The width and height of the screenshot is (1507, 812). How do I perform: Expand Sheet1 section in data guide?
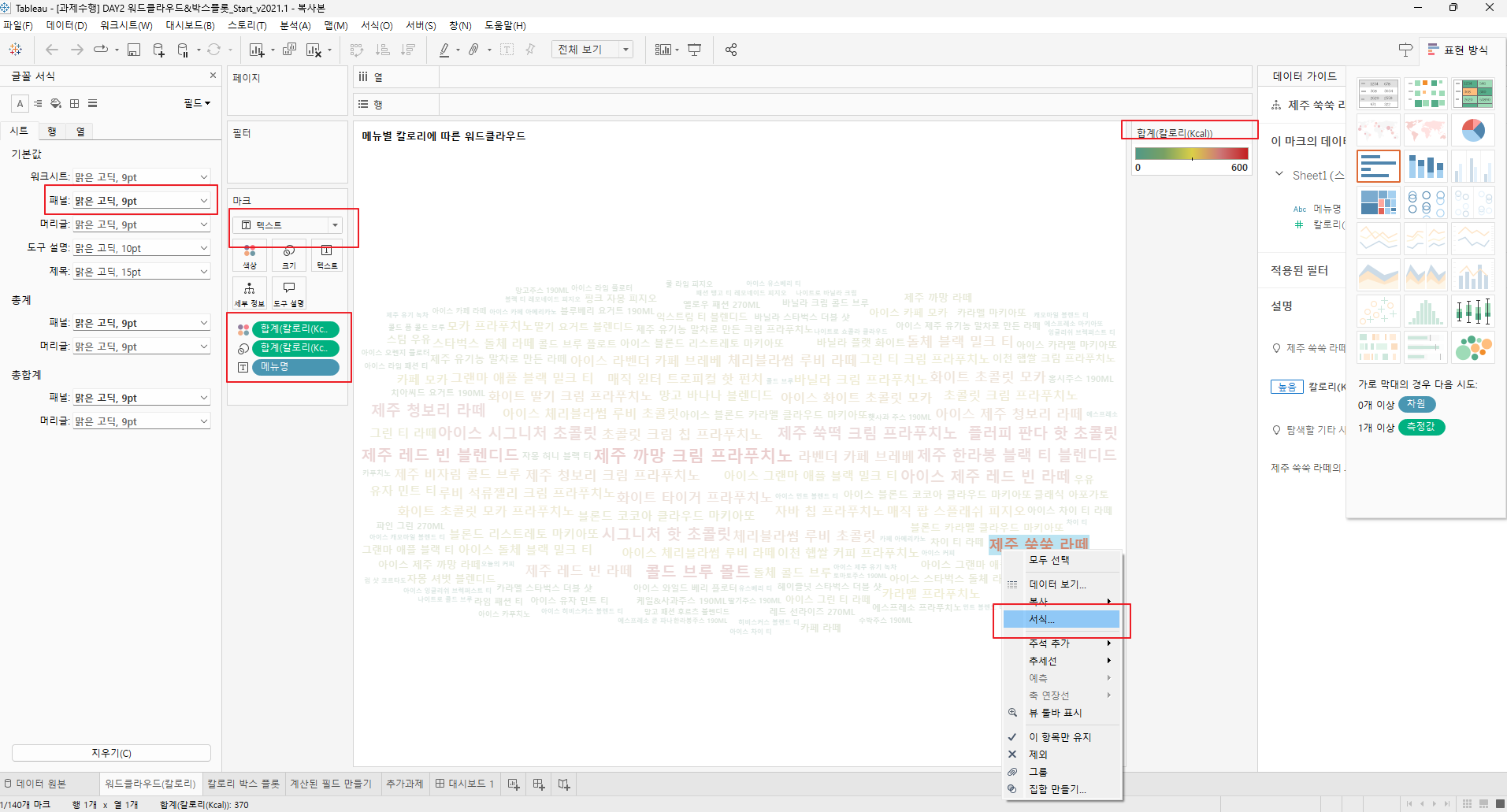pyautogui.click(x=1279, y=174)
